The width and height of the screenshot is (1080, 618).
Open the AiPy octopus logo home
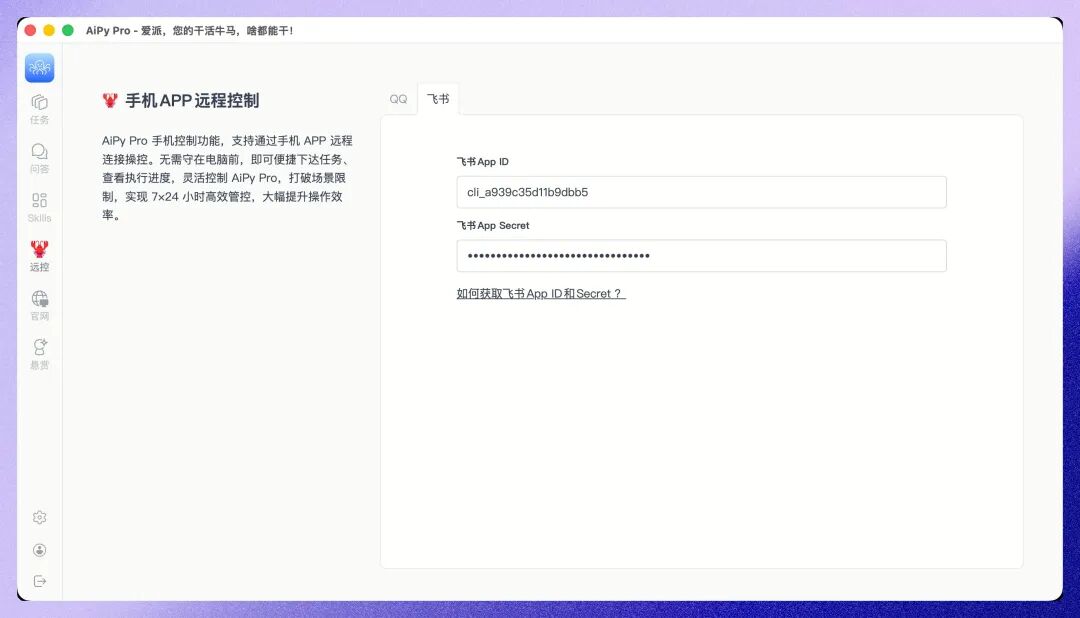tap(39, 68)
